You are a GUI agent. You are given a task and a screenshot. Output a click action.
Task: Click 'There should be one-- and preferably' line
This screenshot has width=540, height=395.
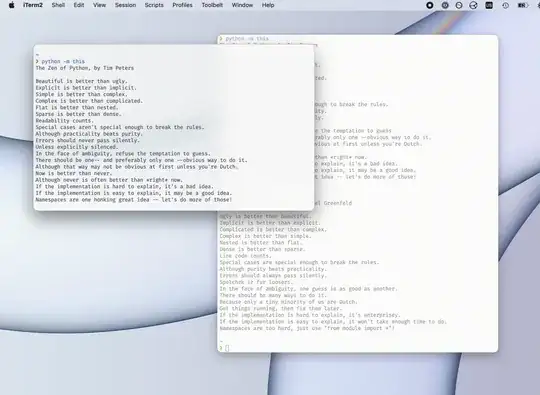pos(142,160)
